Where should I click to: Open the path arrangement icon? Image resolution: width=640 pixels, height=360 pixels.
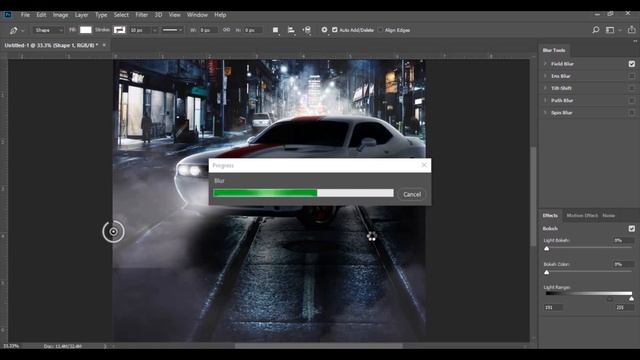307,30
